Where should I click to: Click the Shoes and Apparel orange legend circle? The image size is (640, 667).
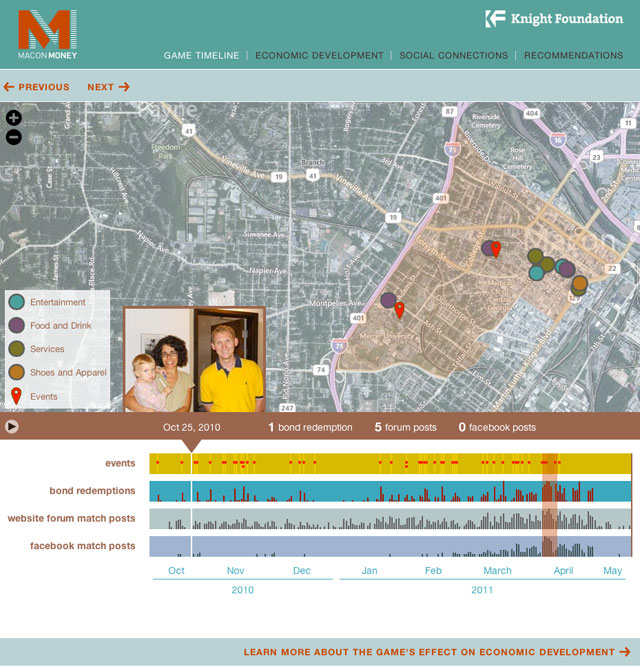click(x=16, y=372)
